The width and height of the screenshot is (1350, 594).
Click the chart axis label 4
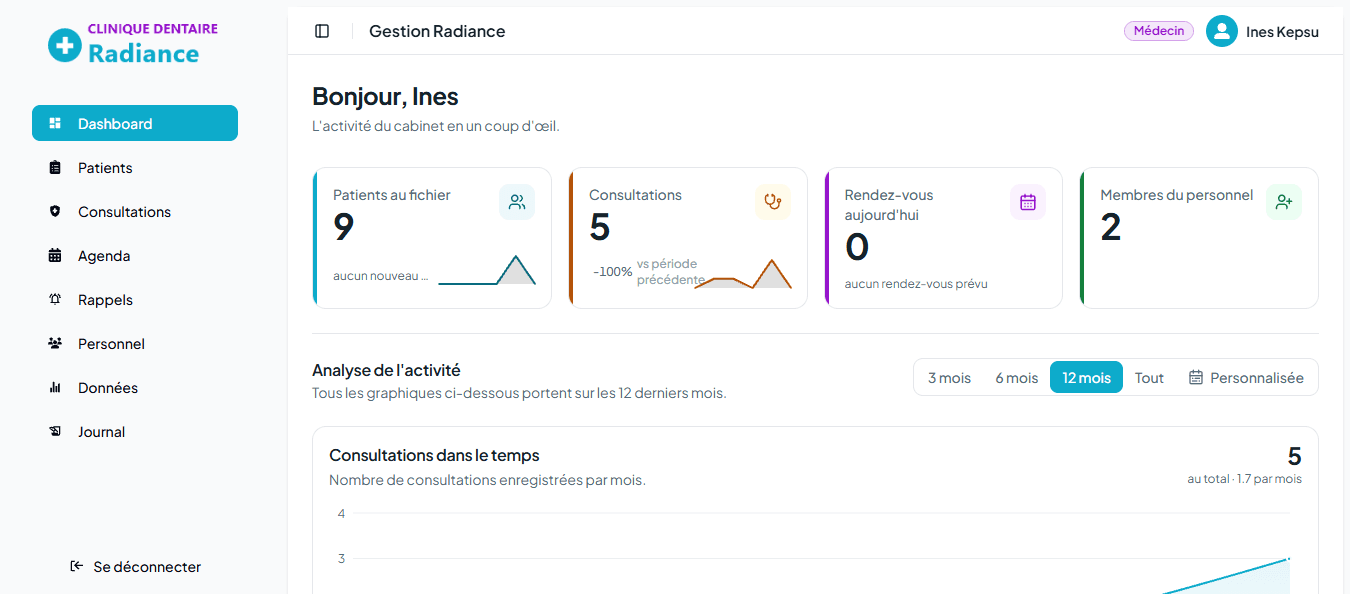pos(341,513)
